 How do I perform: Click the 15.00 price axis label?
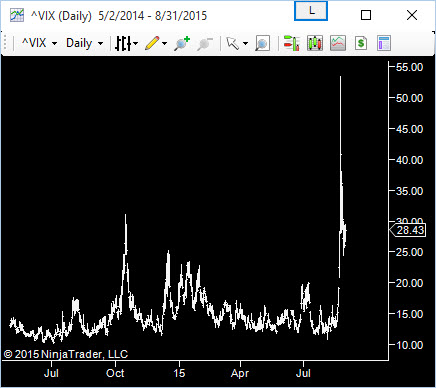409,314
